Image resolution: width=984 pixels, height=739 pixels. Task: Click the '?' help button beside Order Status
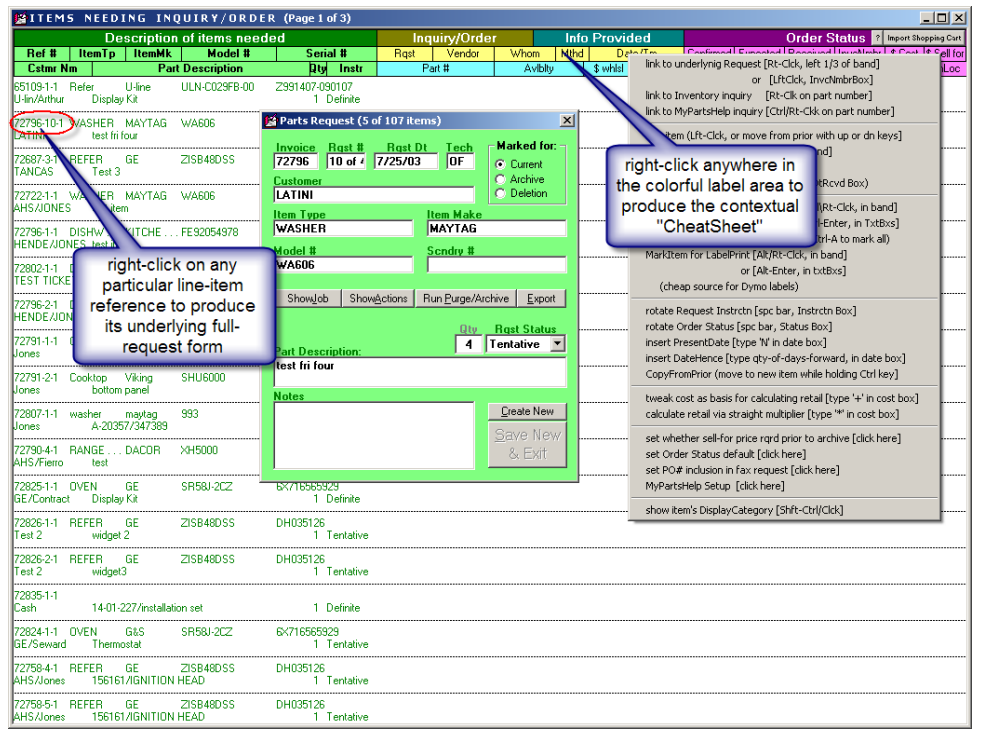coord(878,38)
